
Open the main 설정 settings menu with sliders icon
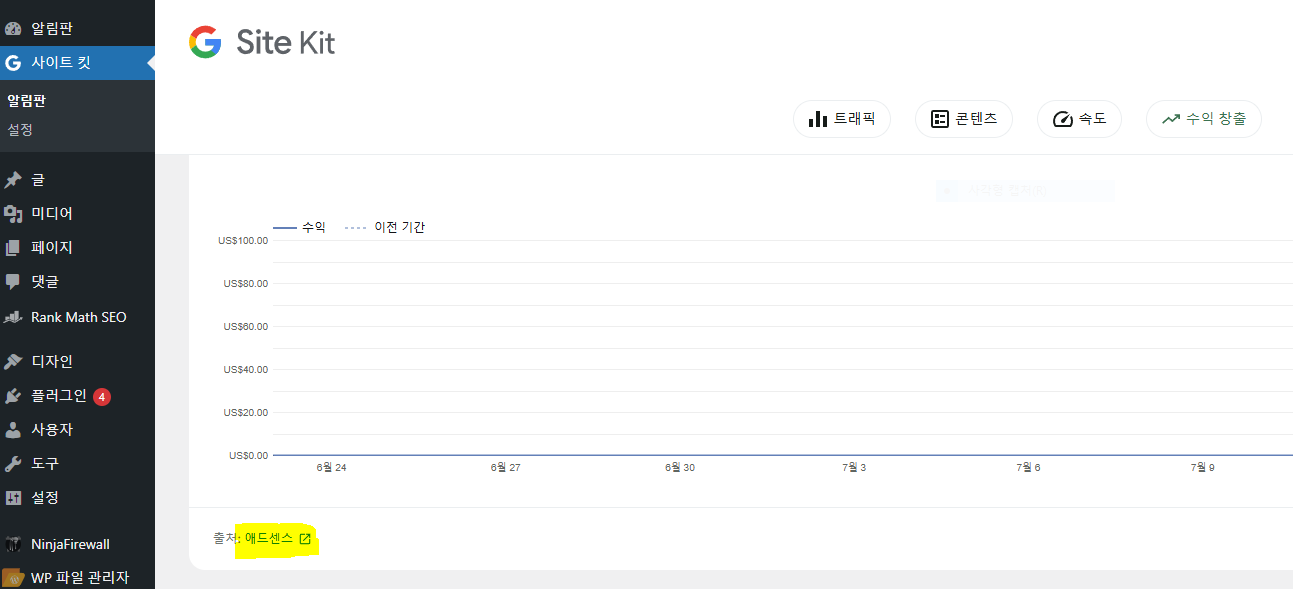point(77,497)
